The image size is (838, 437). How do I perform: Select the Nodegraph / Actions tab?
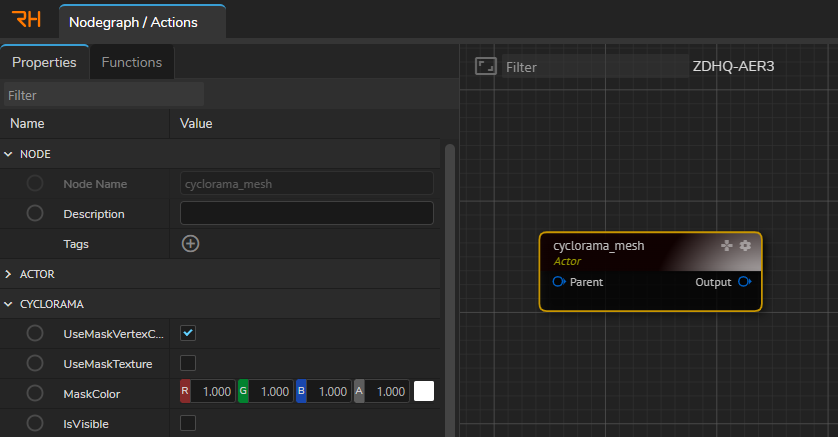133,22
